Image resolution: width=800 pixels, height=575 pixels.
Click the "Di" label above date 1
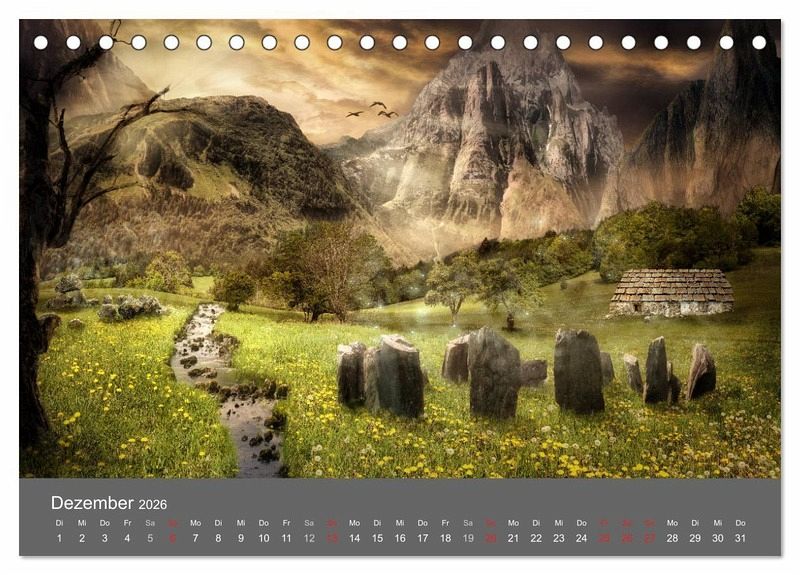(x=59, y=523)
